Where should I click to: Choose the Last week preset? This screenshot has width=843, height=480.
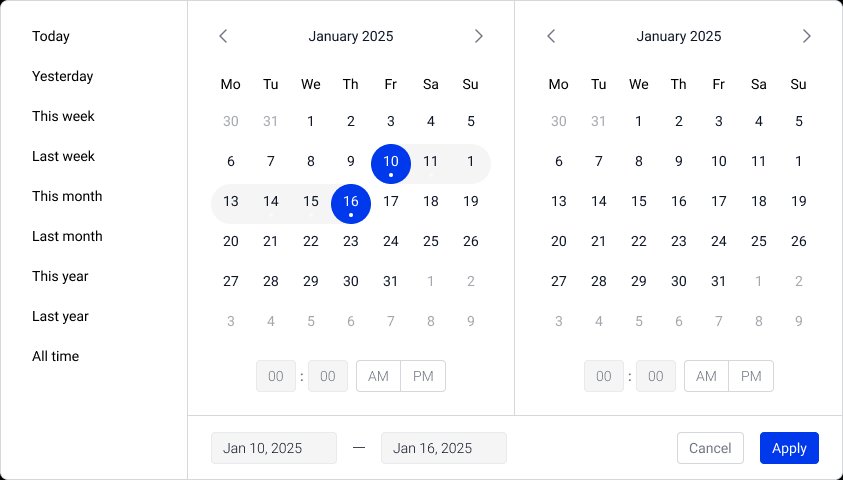[x=63, y=156]
